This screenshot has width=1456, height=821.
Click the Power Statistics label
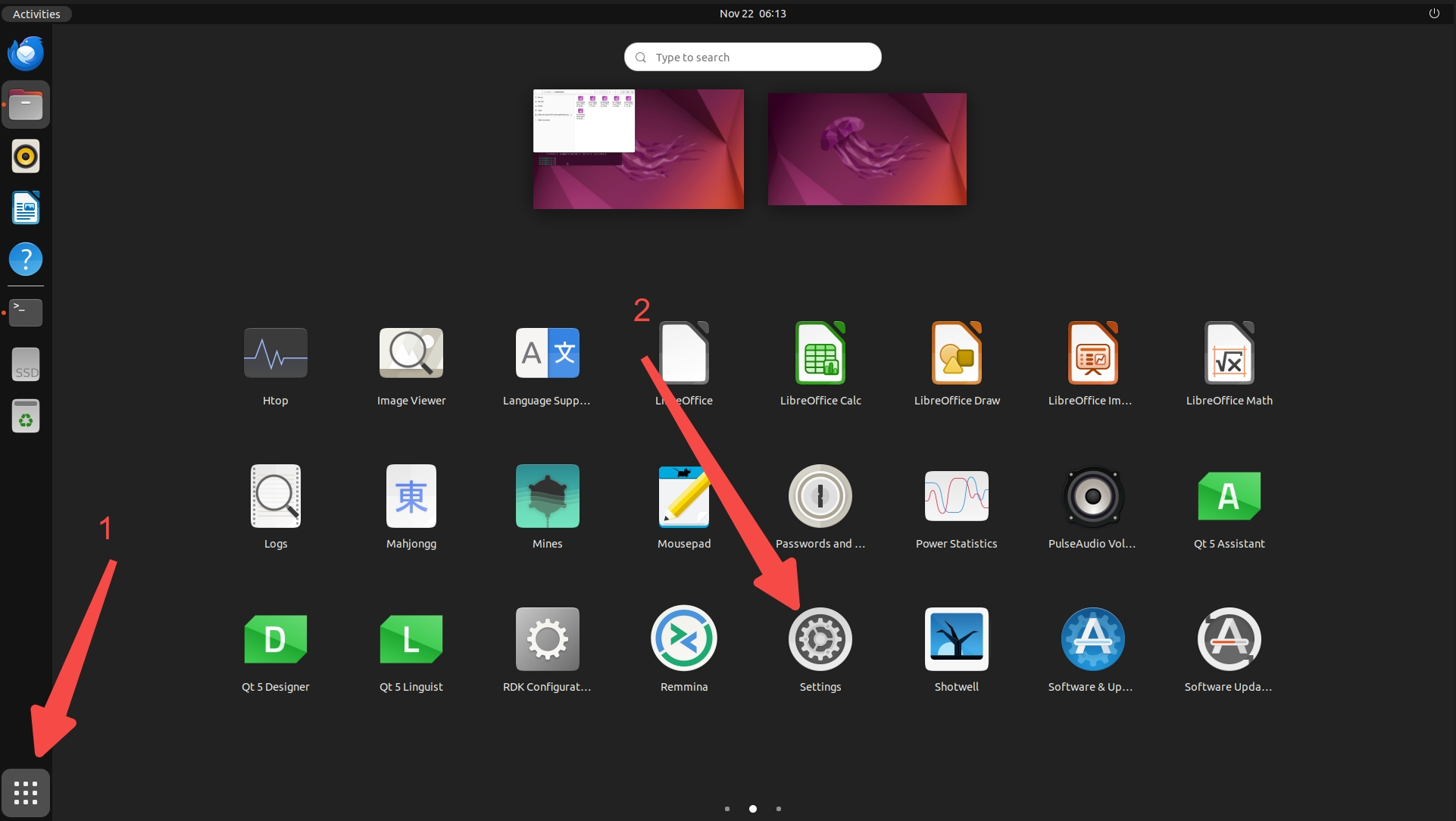(957, 544)
